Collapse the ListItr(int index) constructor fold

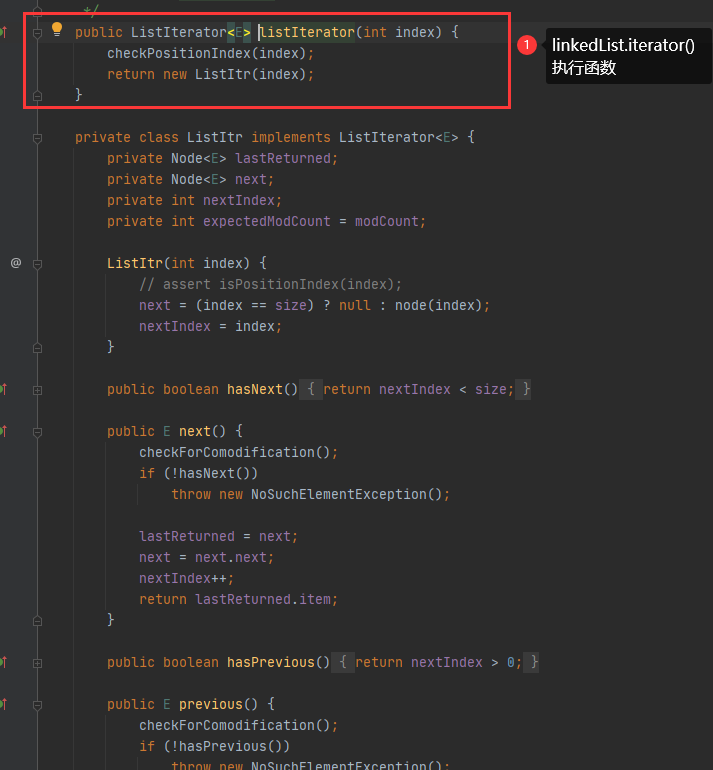tap(37, 264)
